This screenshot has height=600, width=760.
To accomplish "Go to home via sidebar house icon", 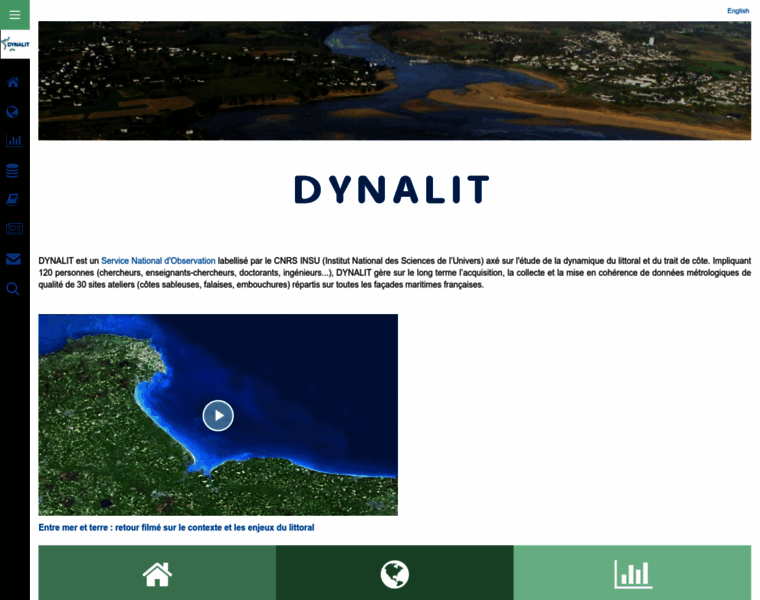I will click(x=13, y=82).
